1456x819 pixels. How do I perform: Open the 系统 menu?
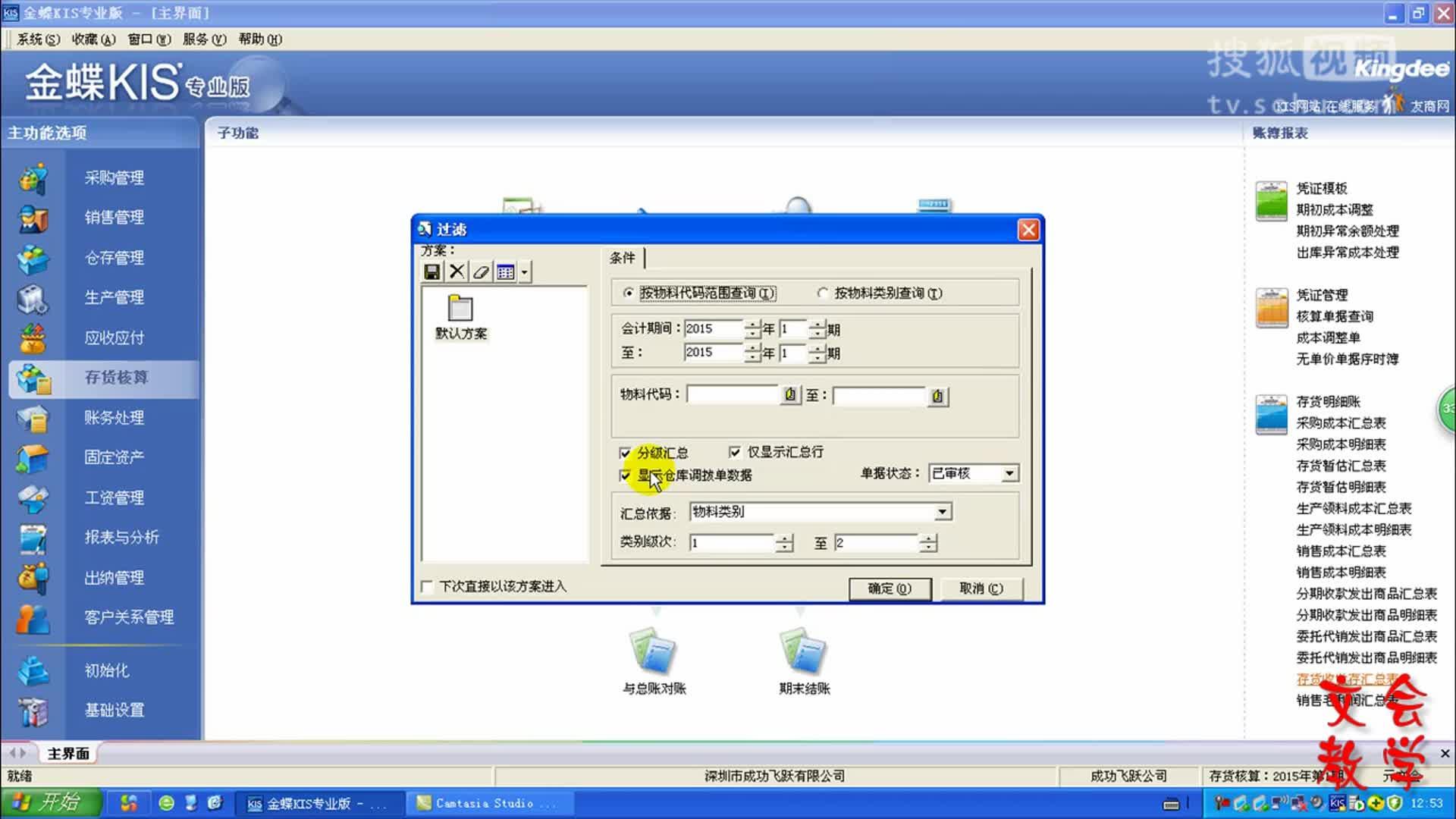38,39
